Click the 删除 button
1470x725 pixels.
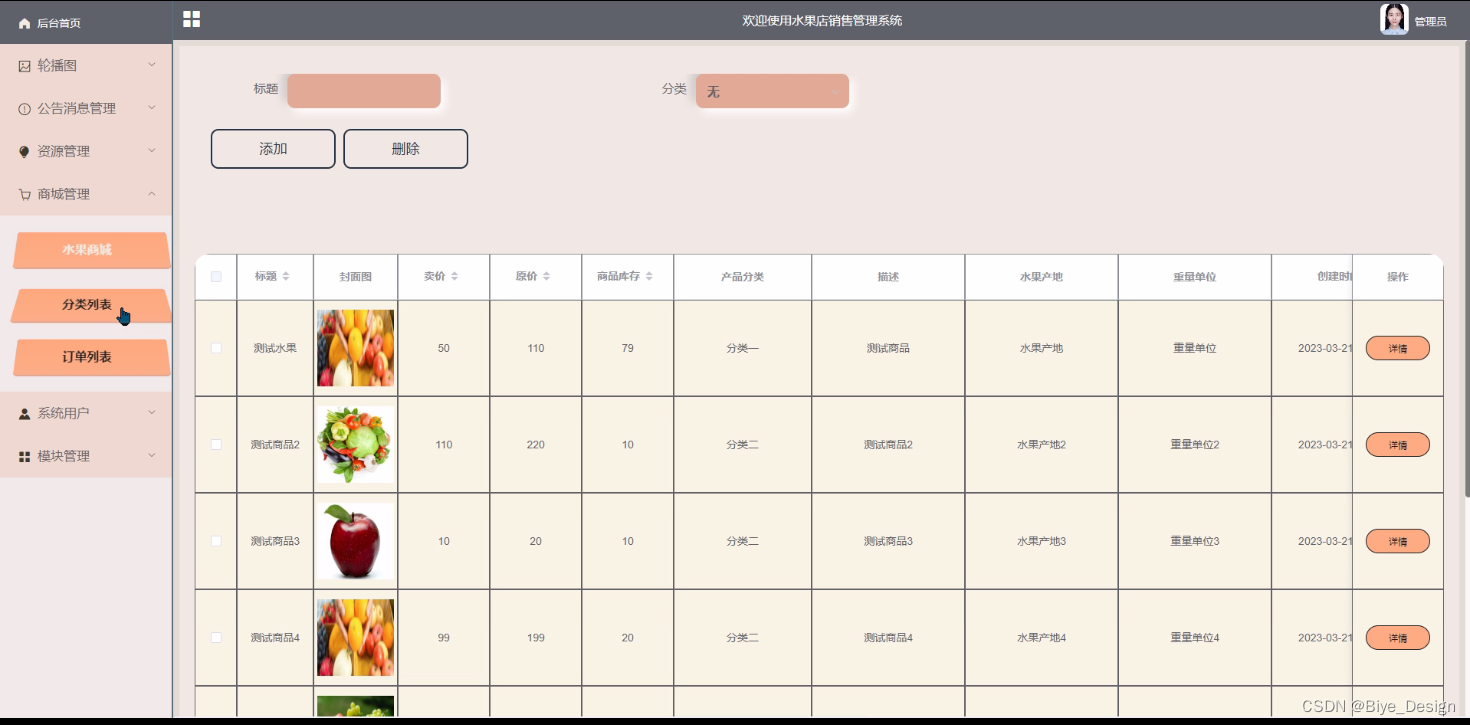405,149
